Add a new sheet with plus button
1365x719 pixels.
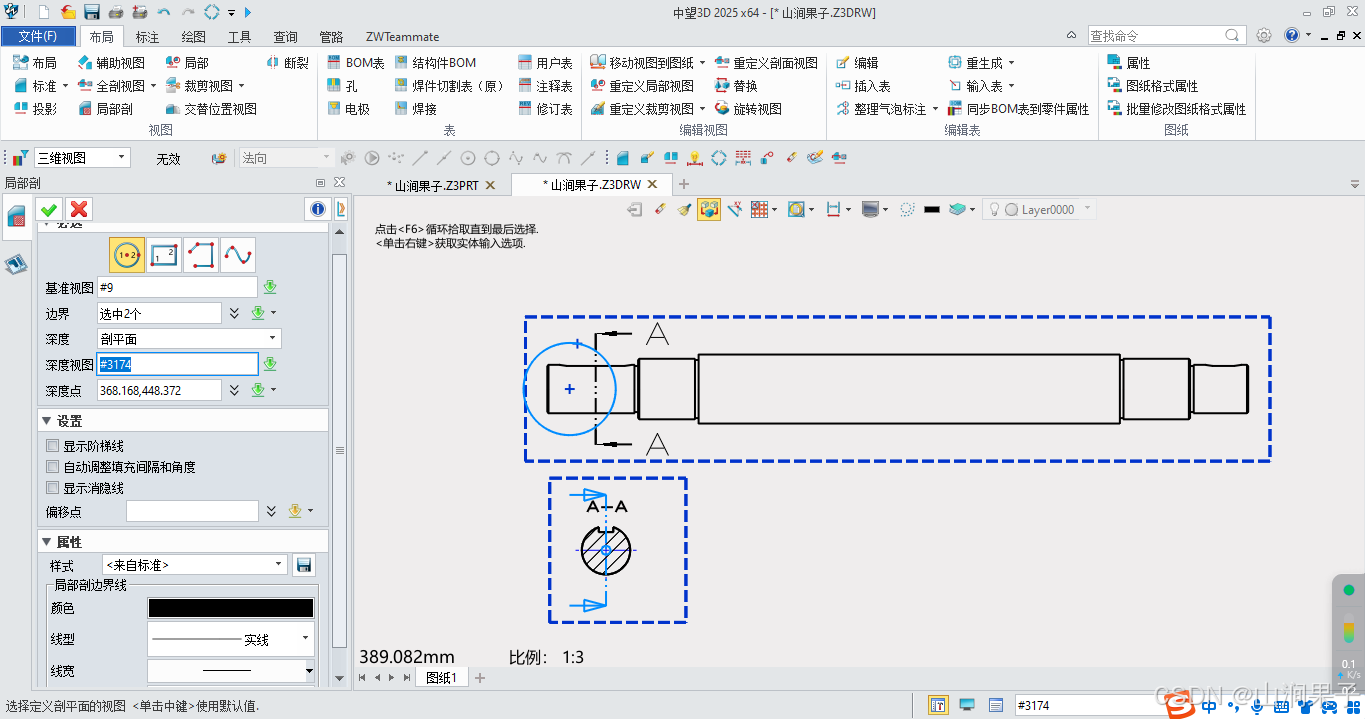pyautogui.click(x=479, y=678)
